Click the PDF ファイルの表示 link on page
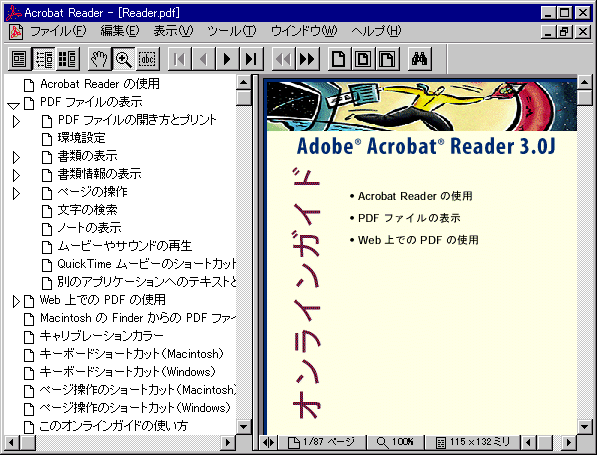 click(x=409, y=218)
